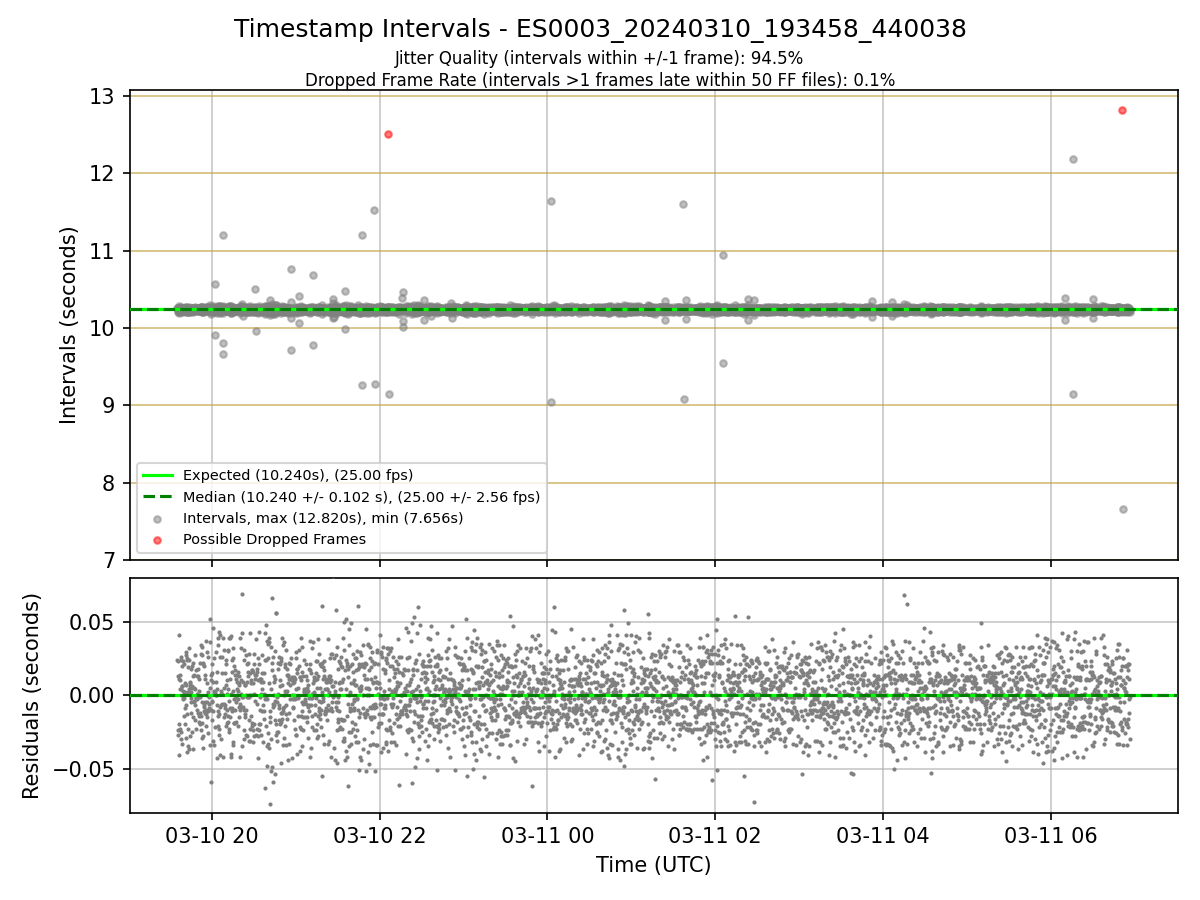Click the red dropped-frame point near 03-10 22
Viewport: 1200px width, 900px height.
pos(388,134)
